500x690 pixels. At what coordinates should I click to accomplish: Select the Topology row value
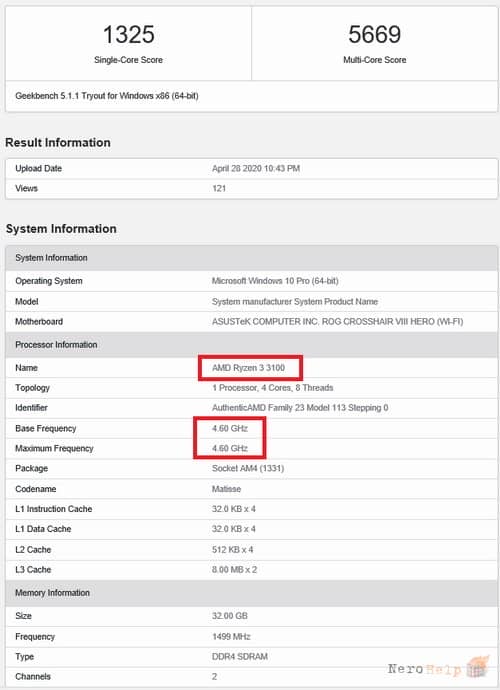[272, 388]
